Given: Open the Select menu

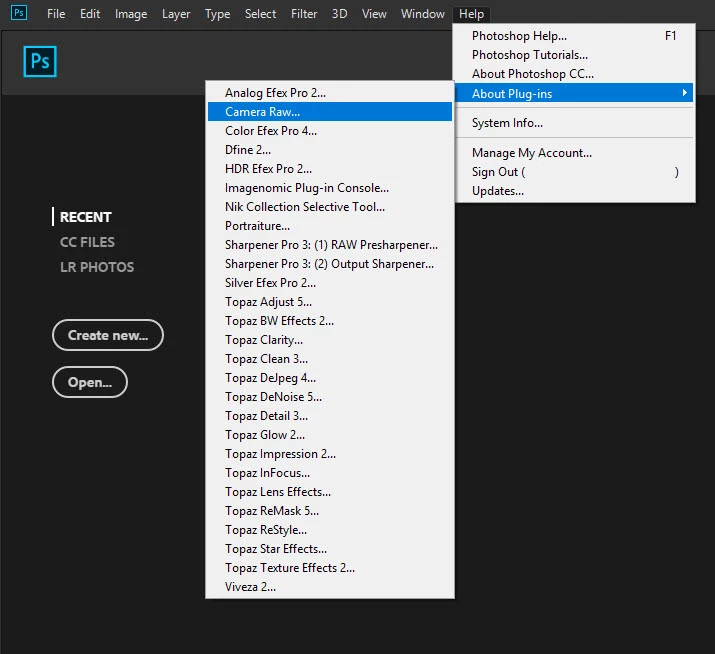Looking at the screenshot, I should click(x=260, y=14).
